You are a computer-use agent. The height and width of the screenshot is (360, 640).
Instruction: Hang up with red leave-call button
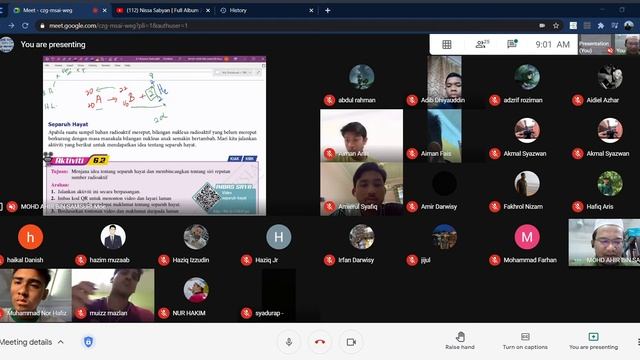click(x=320, y=342)
